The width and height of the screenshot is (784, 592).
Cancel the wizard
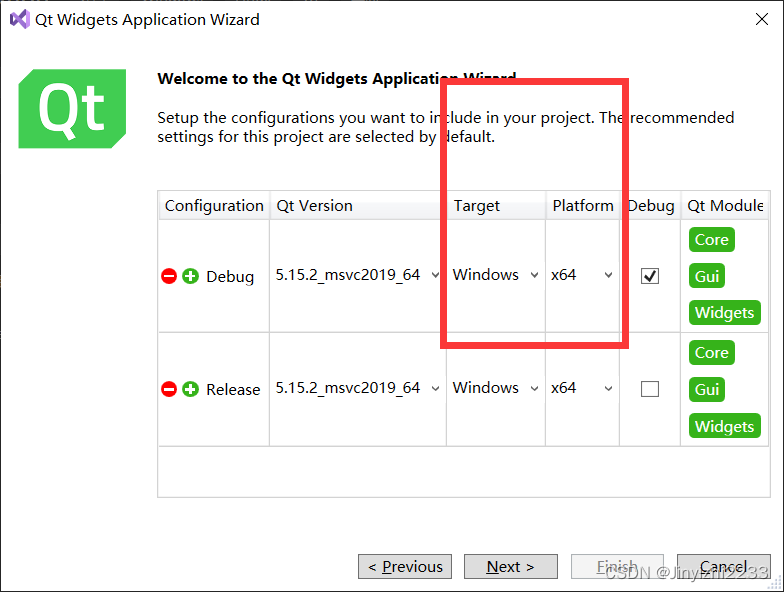pos(724,566)
